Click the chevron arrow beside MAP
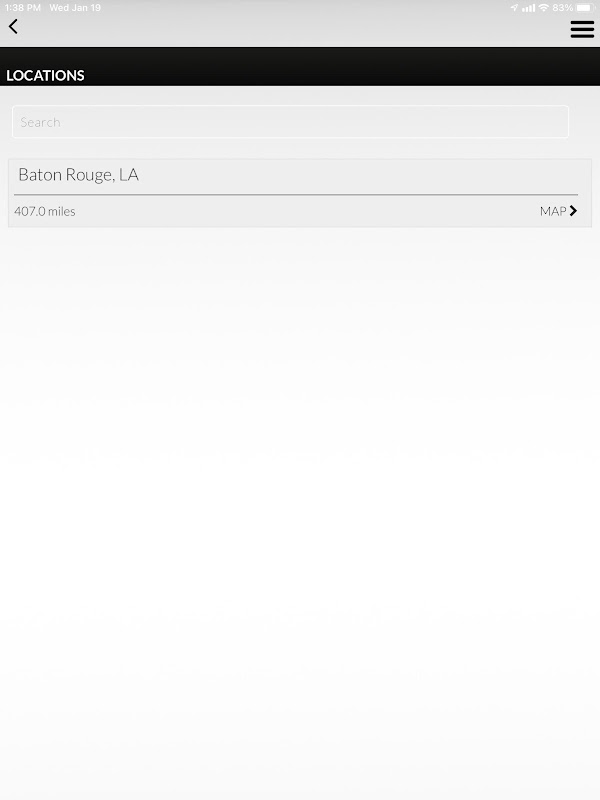 573,211
